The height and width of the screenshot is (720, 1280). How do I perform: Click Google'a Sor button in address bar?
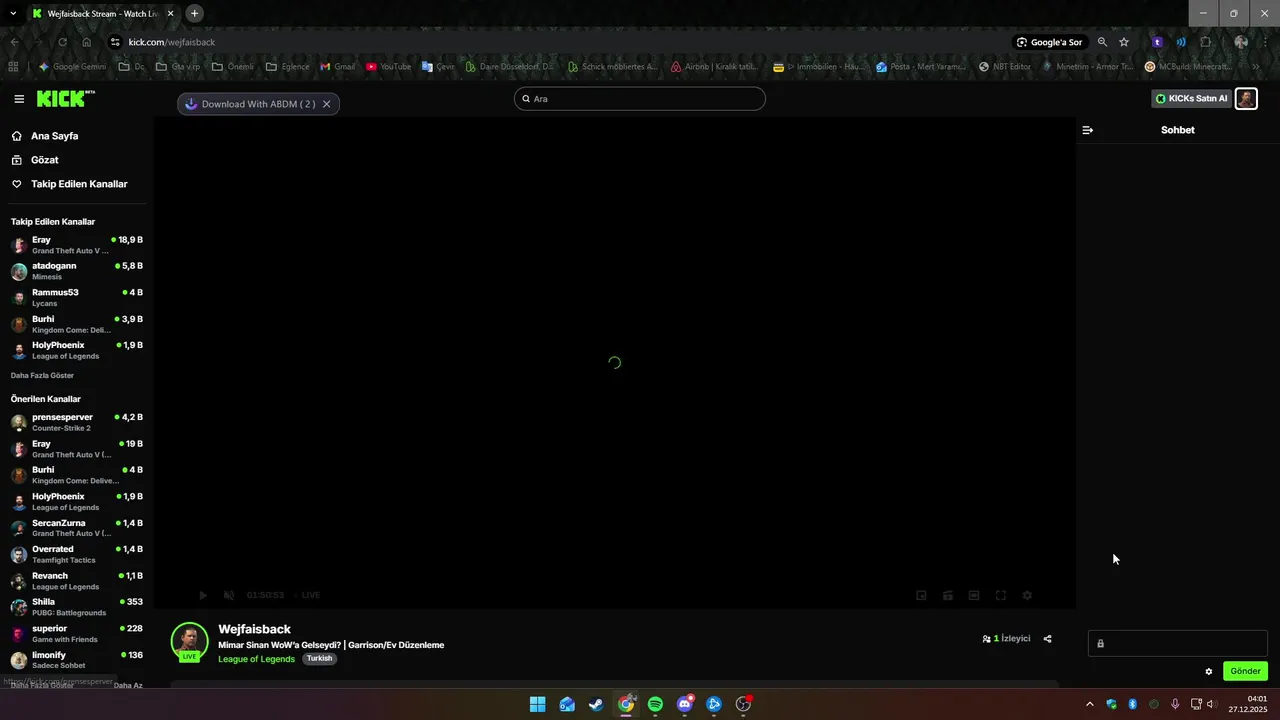coord(1050,42)
